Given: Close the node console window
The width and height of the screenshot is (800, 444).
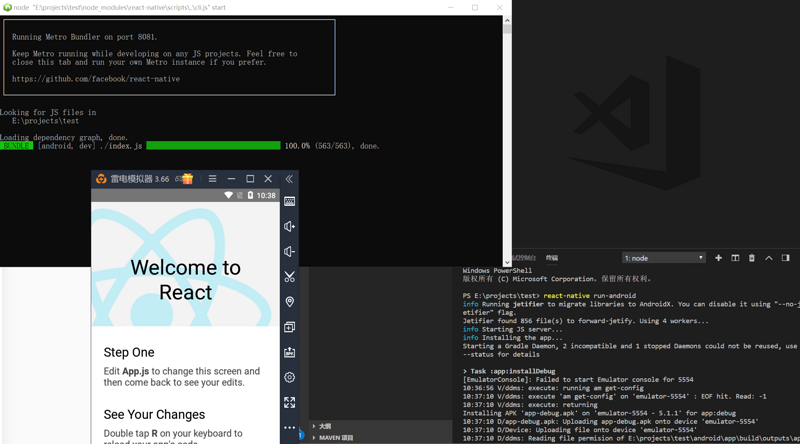Looking at the screenshot, I should [x=499, y=7].
